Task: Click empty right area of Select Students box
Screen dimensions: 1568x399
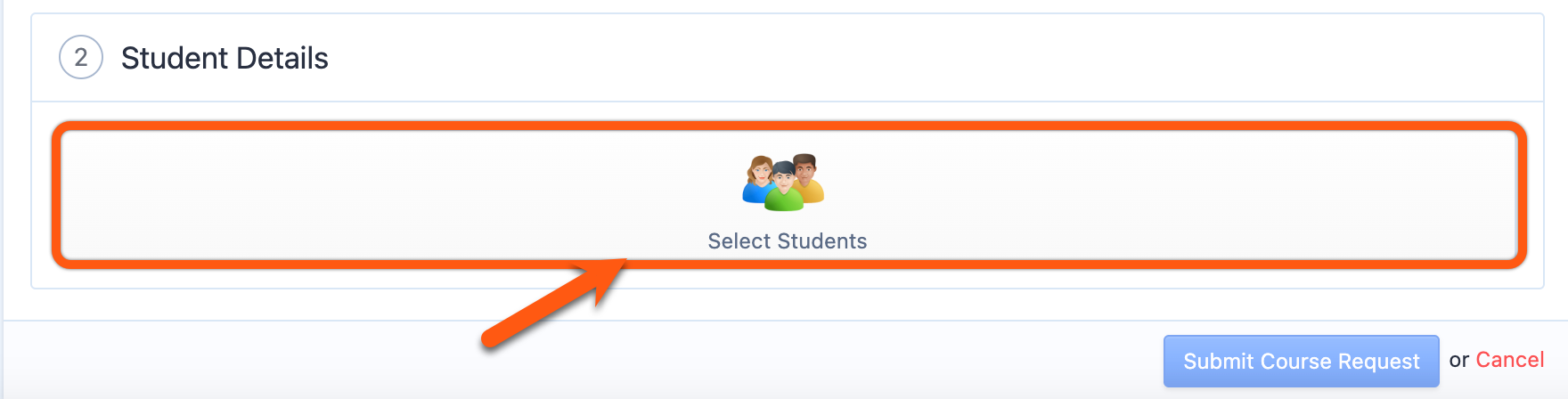Action: (1203, 196)
